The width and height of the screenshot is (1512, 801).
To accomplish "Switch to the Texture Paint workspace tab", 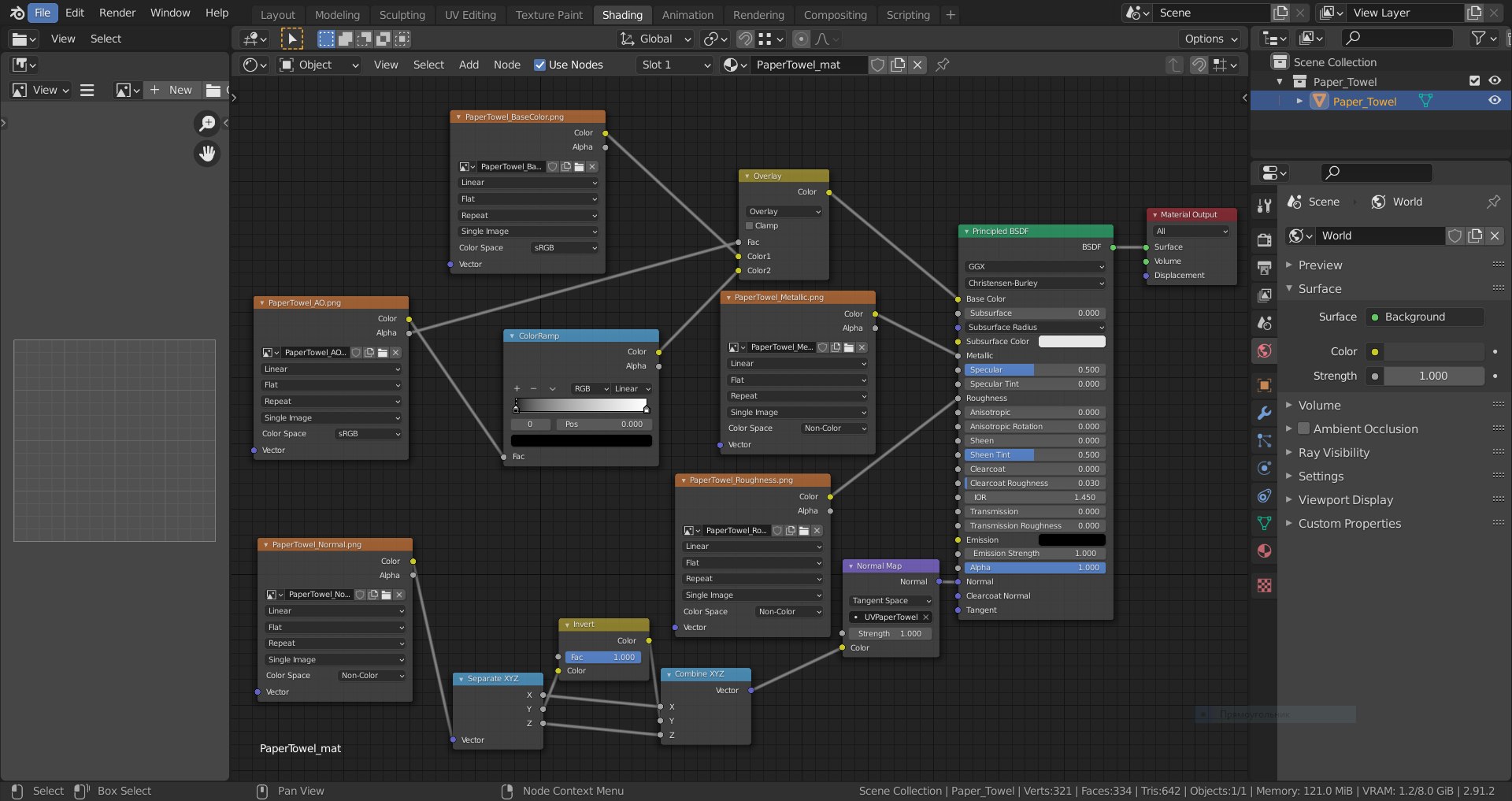I will (x=549, y=14).
